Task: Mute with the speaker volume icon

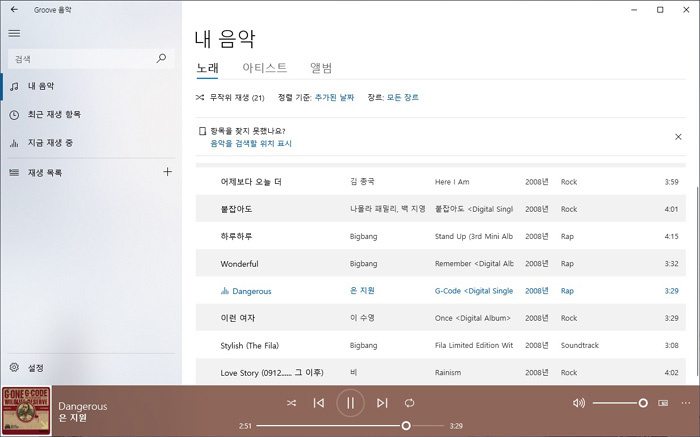Action: 579,403
